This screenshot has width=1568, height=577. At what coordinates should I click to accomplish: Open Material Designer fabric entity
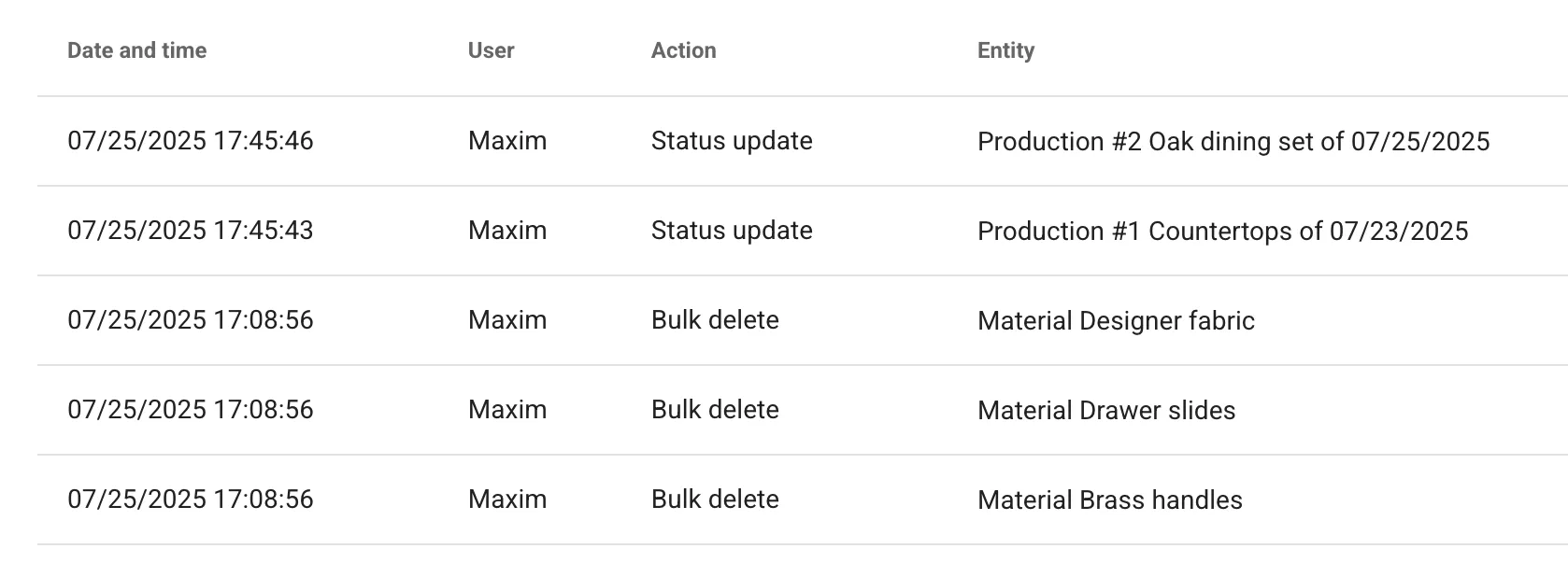tap(1116, 320)
